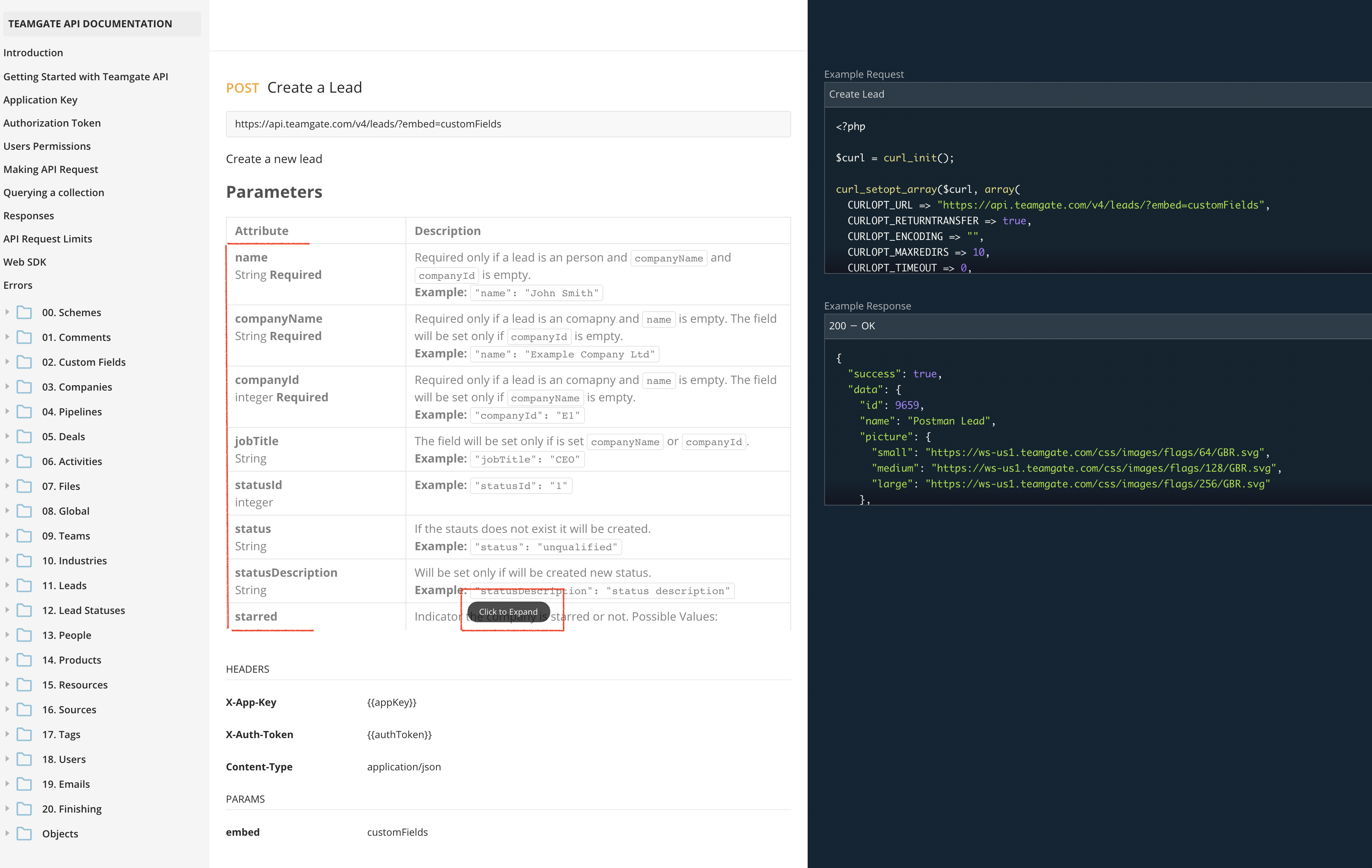Open the 20. Finishing folder icon

24,809
